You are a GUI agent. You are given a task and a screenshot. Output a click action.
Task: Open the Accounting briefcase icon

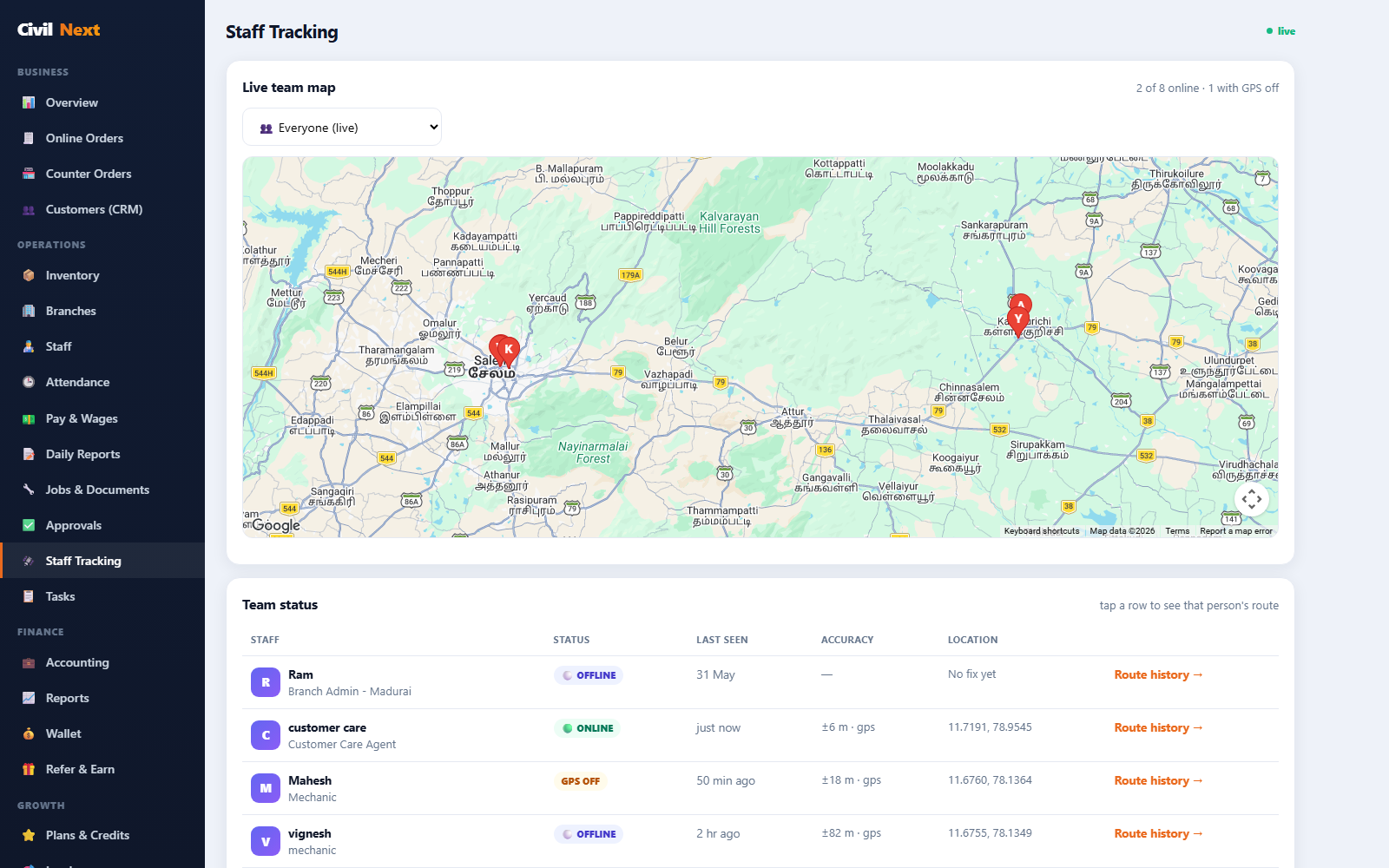pos(29,662)
